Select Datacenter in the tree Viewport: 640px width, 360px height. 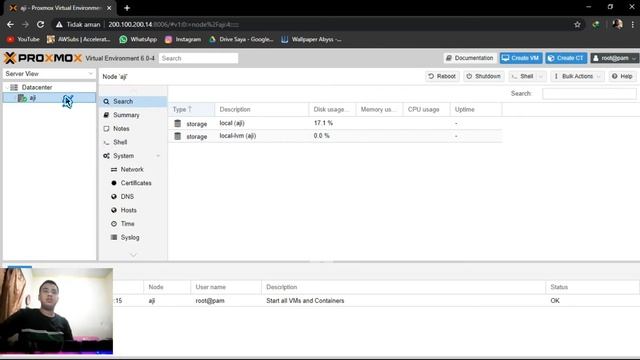tap(37, 87)
